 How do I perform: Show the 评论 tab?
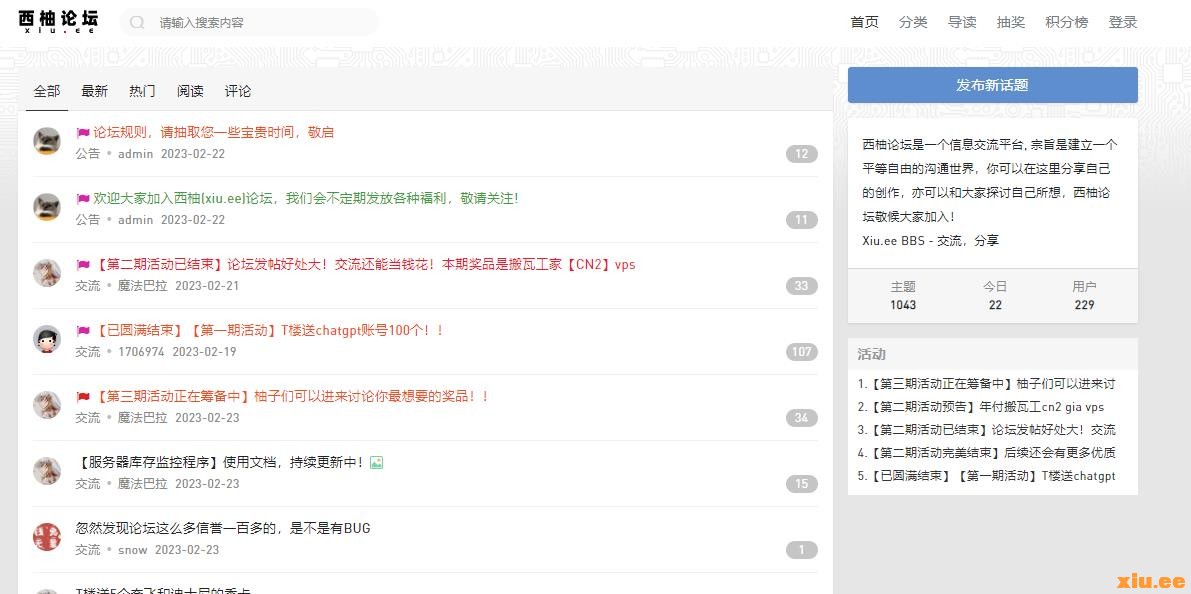[238, 91]
